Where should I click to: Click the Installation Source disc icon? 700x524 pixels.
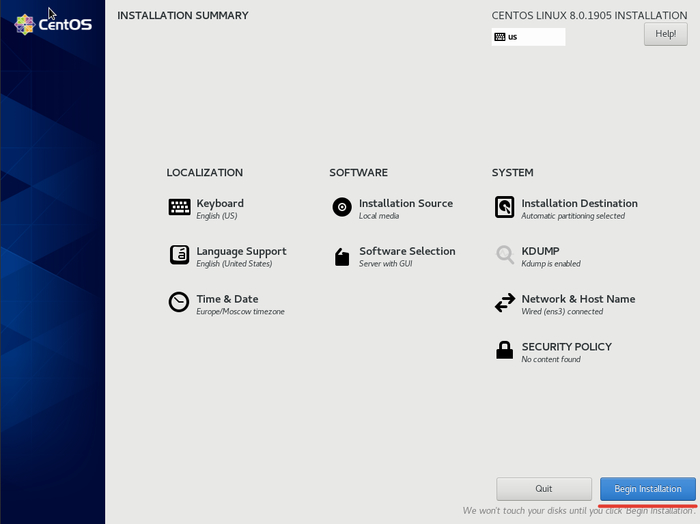point(342,207)
